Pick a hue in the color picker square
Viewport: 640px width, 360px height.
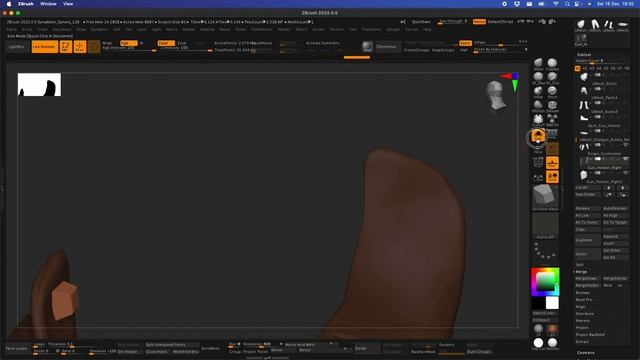[x=545, y=282]
